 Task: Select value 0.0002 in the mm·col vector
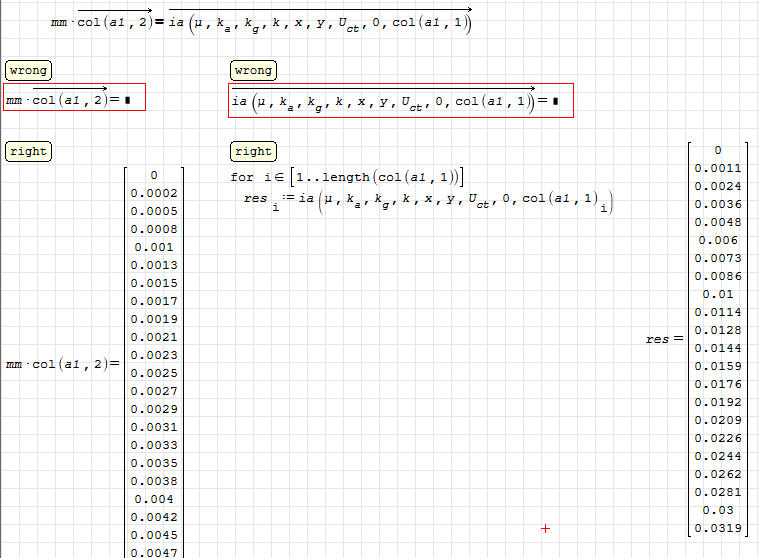pos(154,193)
